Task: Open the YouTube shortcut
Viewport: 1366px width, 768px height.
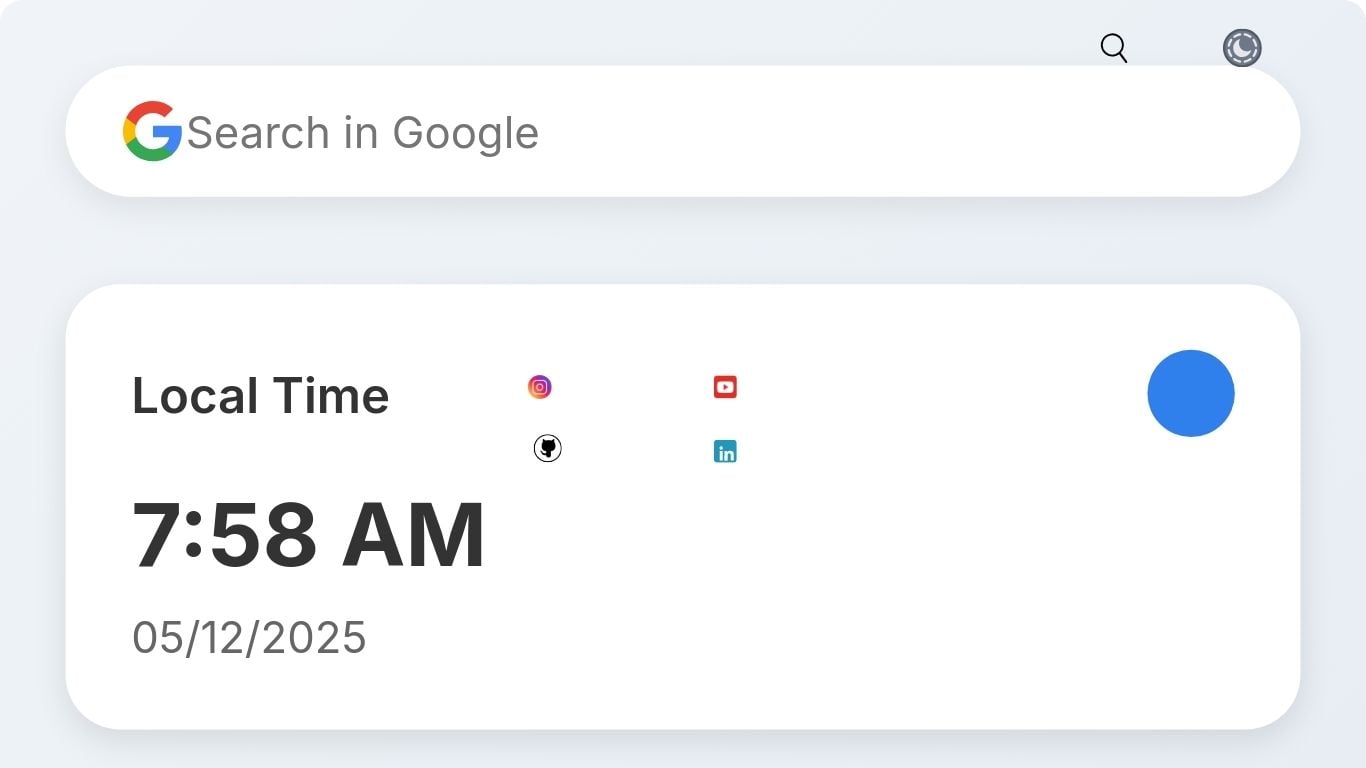Action: [725, 387]
